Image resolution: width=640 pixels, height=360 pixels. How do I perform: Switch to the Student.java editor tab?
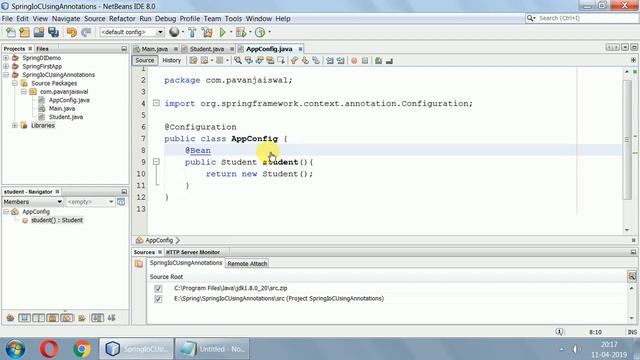click(x=207, y=49)
